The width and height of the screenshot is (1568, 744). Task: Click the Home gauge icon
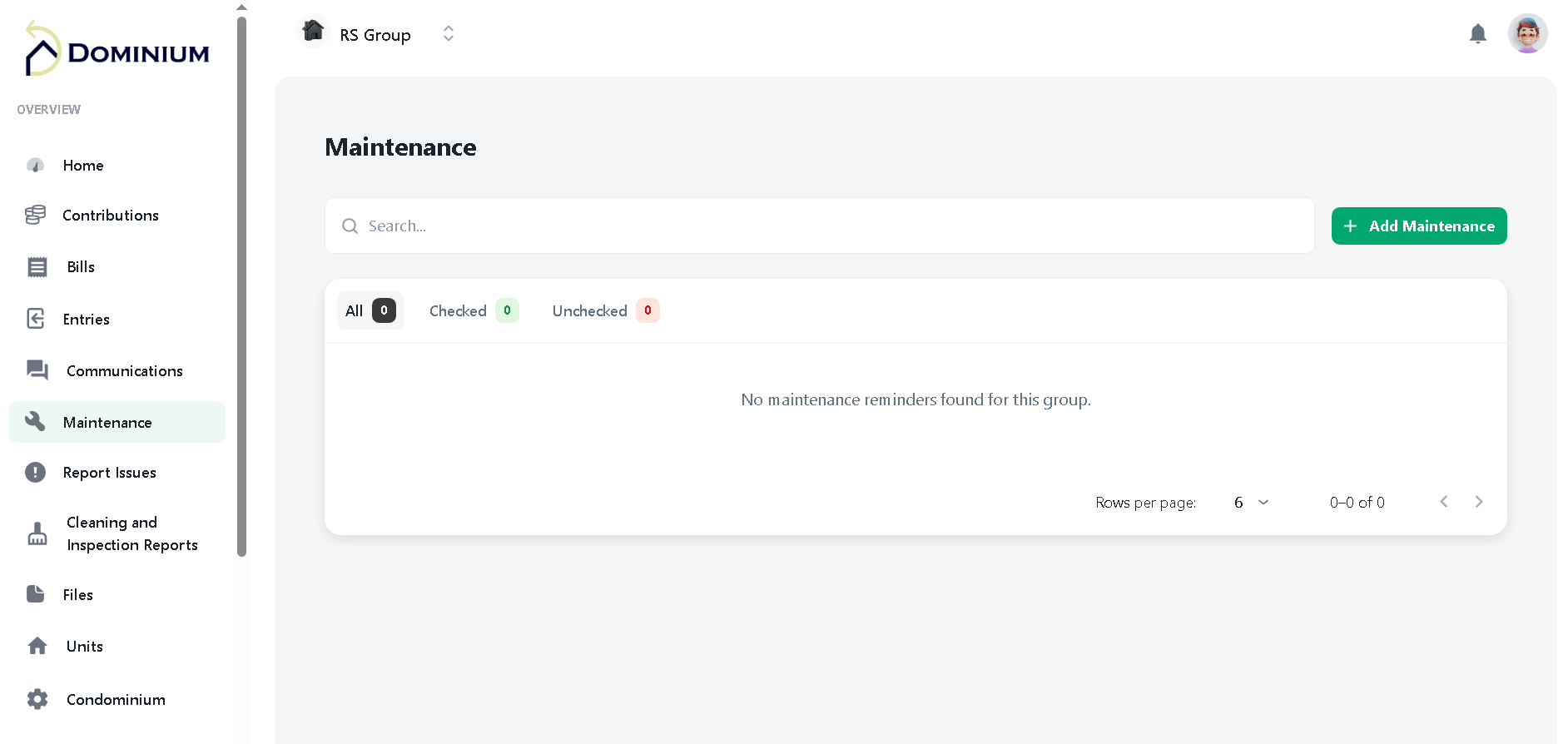point(36,165)
